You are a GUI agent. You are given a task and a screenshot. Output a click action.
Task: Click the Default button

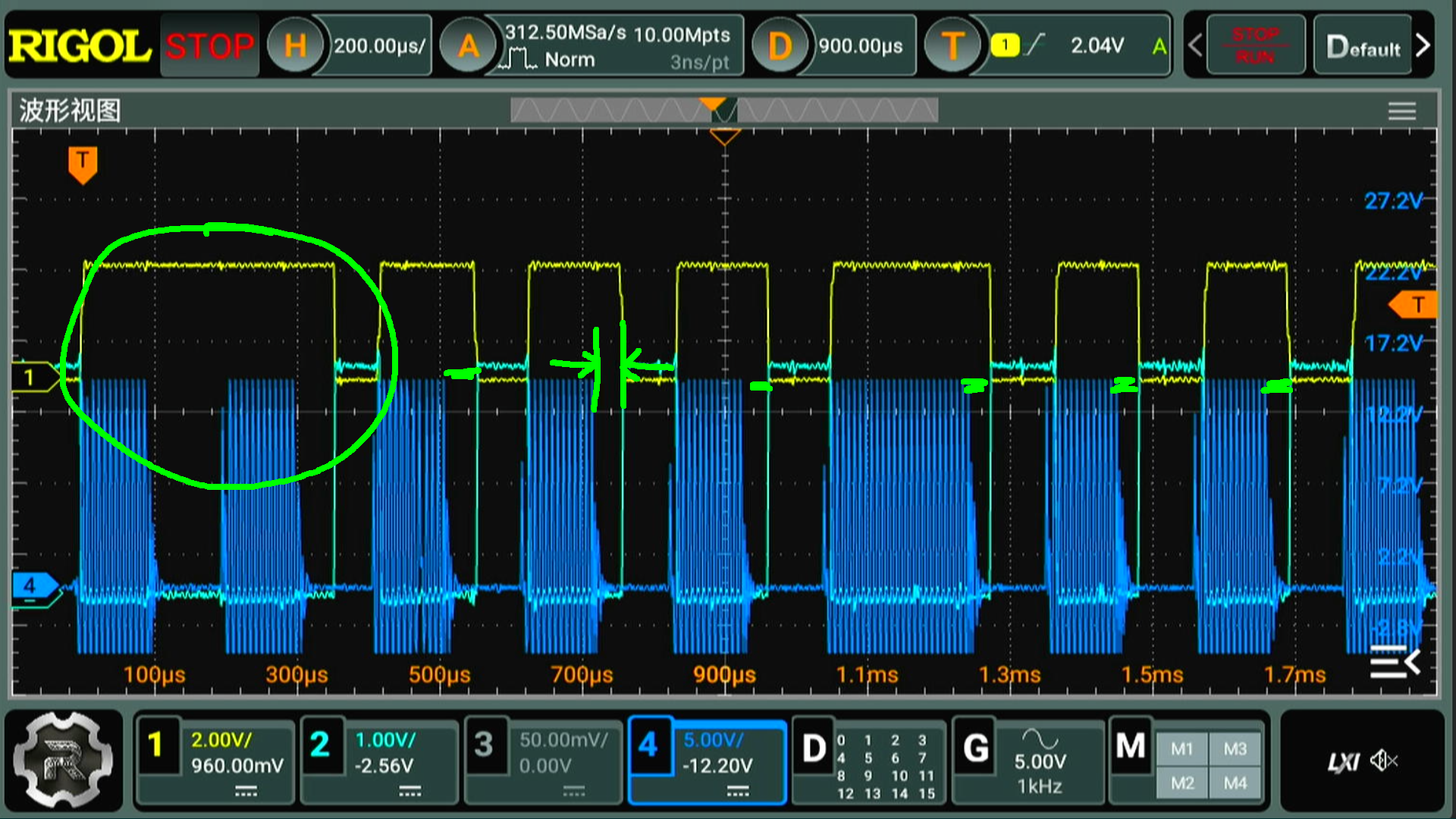click(x=1363, y=47)
